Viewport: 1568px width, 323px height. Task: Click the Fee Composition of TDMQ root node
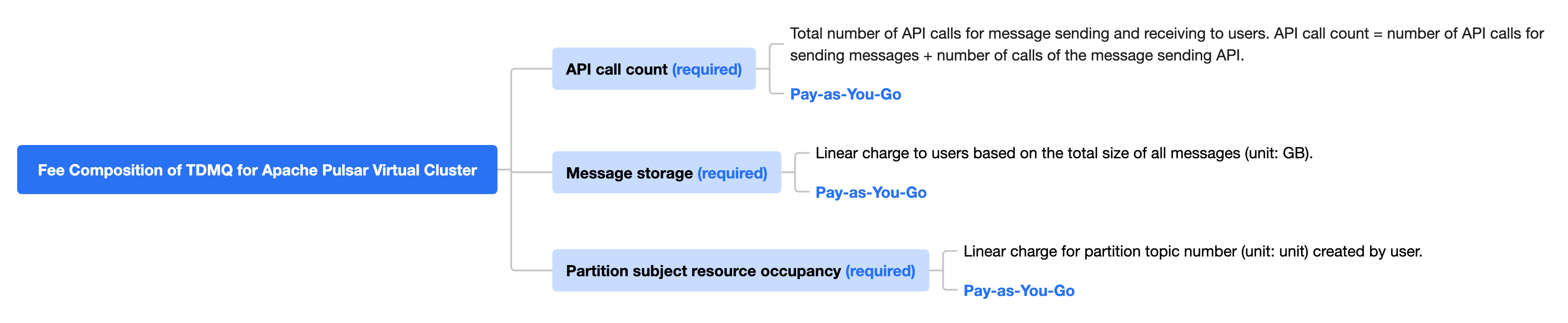(257, 170)
